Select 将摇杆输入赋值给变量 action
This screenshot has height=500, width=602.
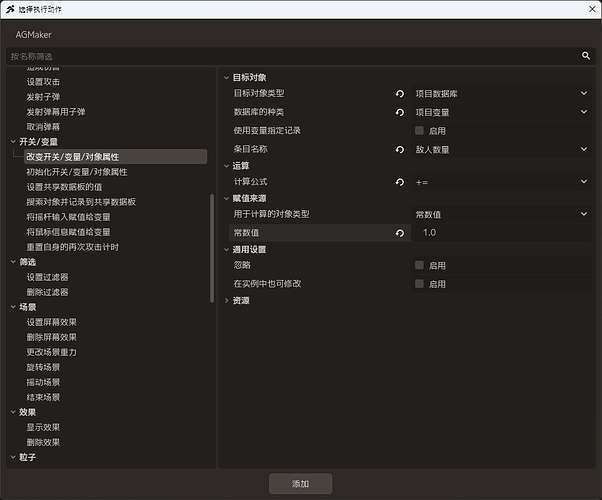tap(68, 217)
